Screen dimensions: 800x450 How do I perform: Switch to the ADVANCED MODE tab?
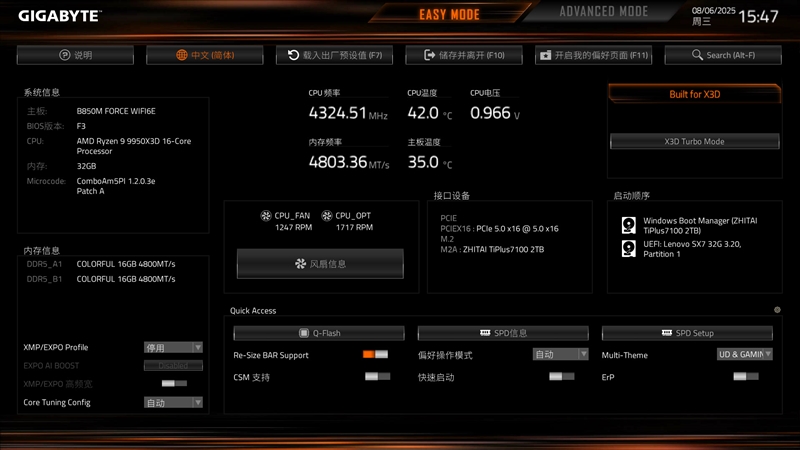[x=604, y=12]
